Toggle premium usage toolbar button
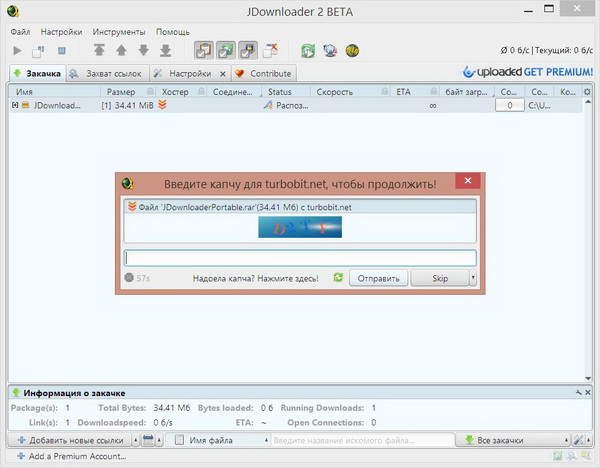Image resolution: width=600 pixels, height=468 pixels. coord(249,50)
